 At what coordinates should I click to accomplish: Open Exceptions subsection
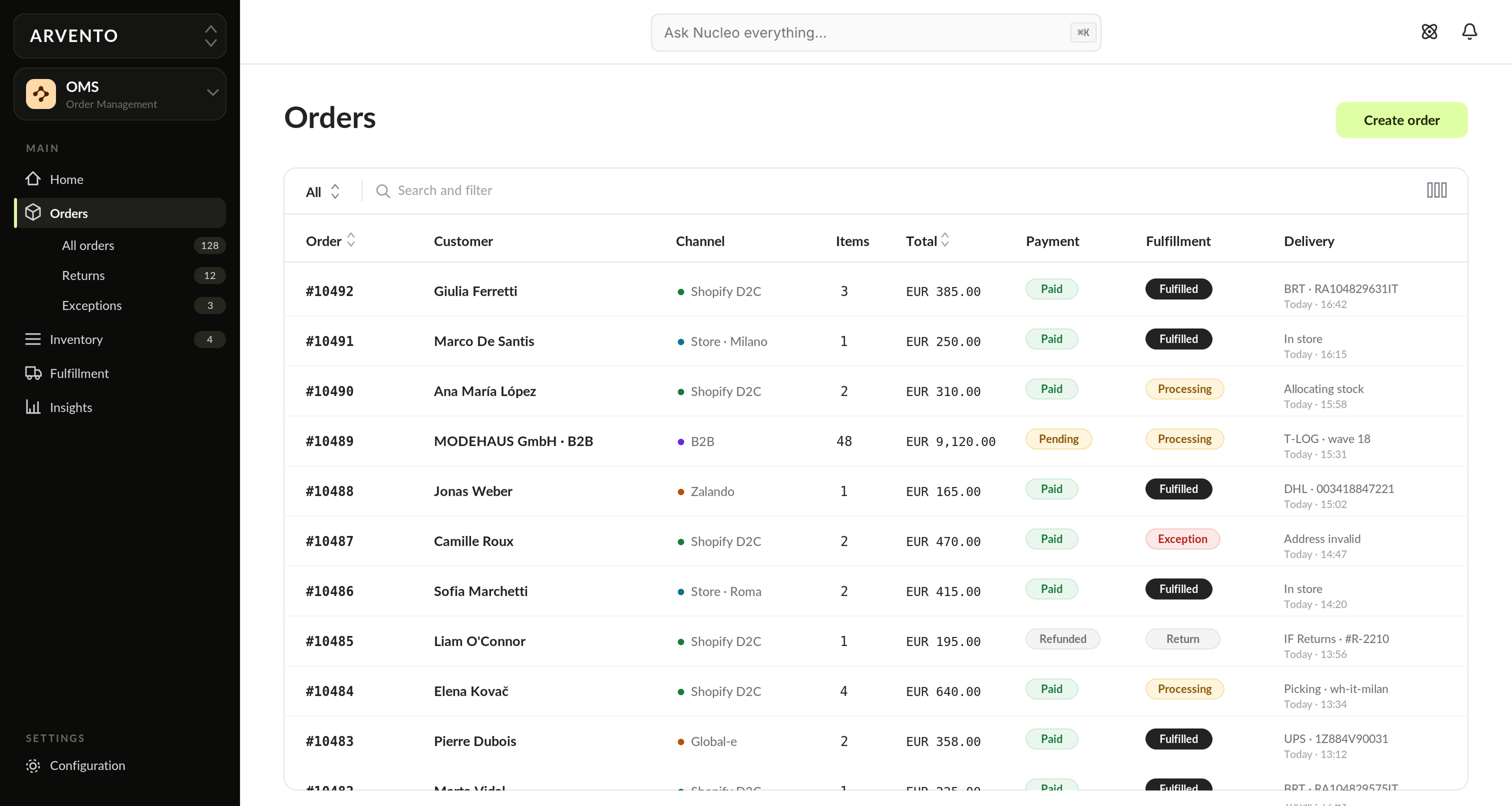91,305
